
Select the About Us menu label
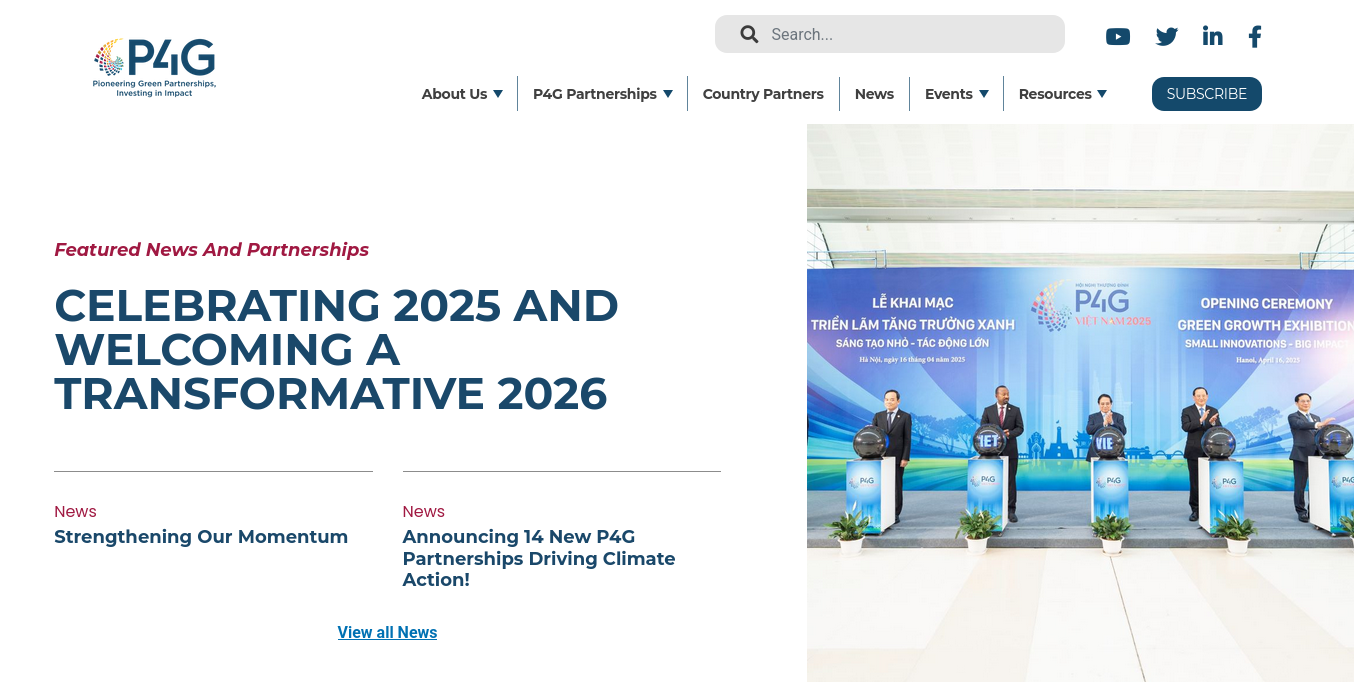pyautogui.click(x=454, y=94)
